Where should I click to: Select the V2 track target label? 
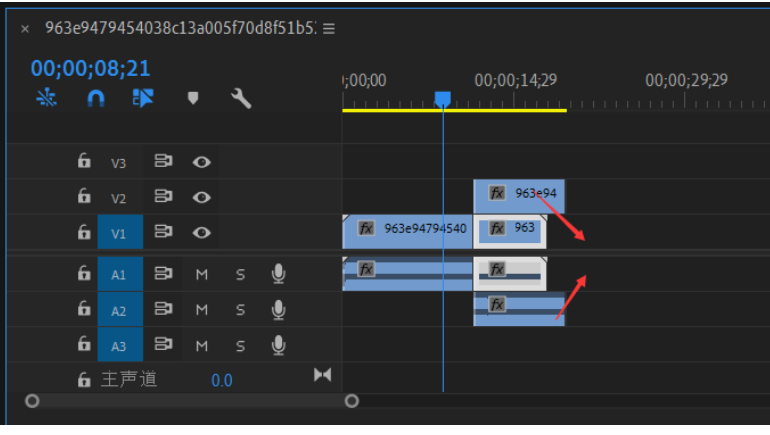pyautogui.click(x=118, y=198)
